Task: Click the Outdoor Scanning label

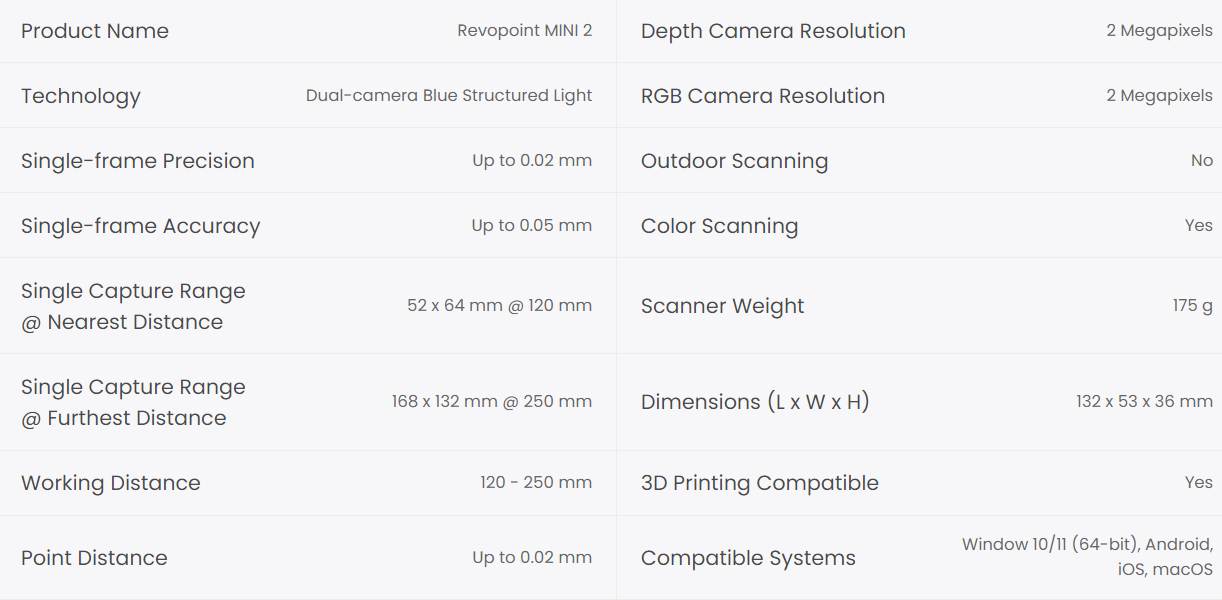Action: pos(734,161)
